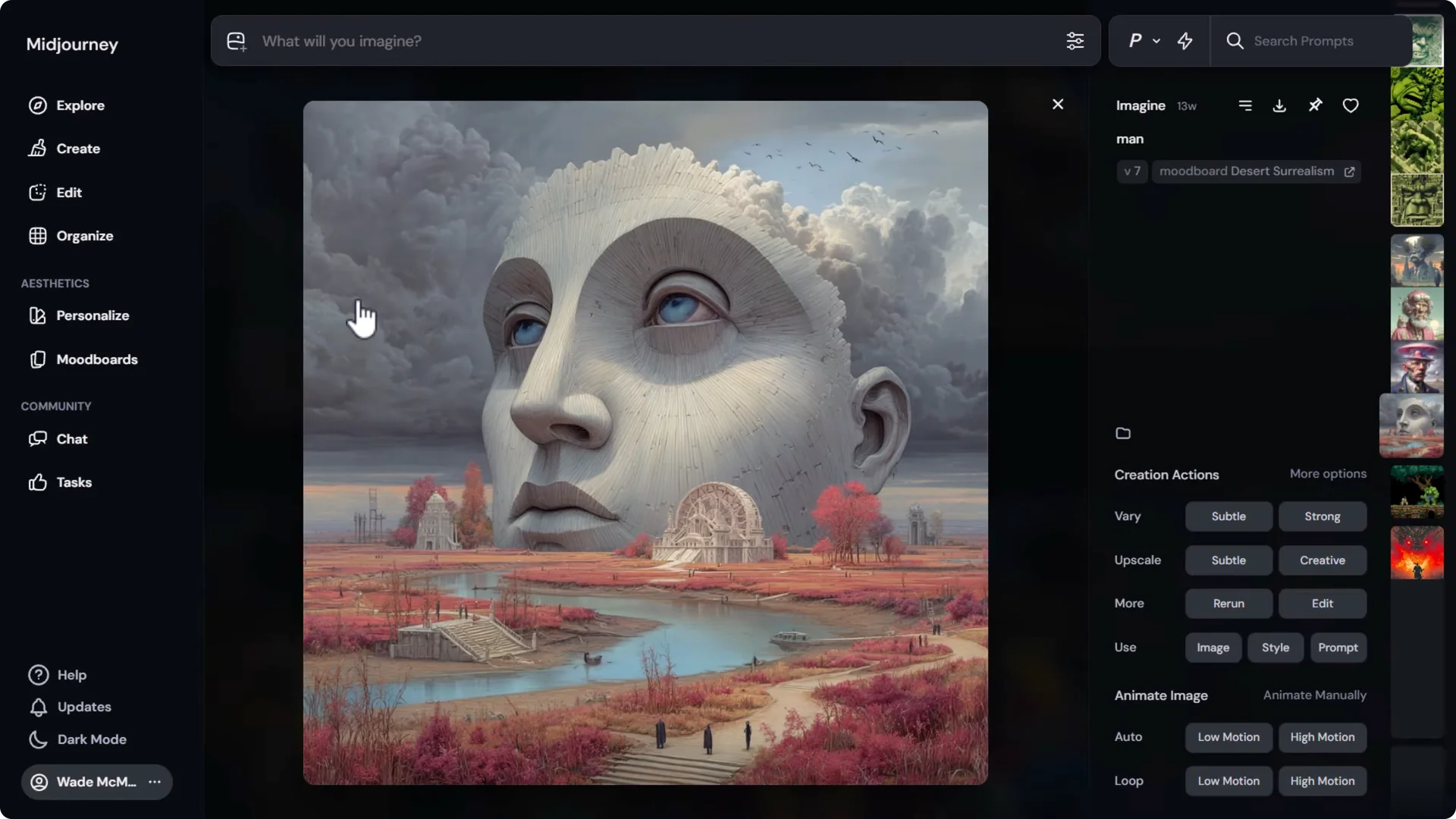Click Animate Manually option
Screen dimensions: 1456x819
pos(1315,695)
